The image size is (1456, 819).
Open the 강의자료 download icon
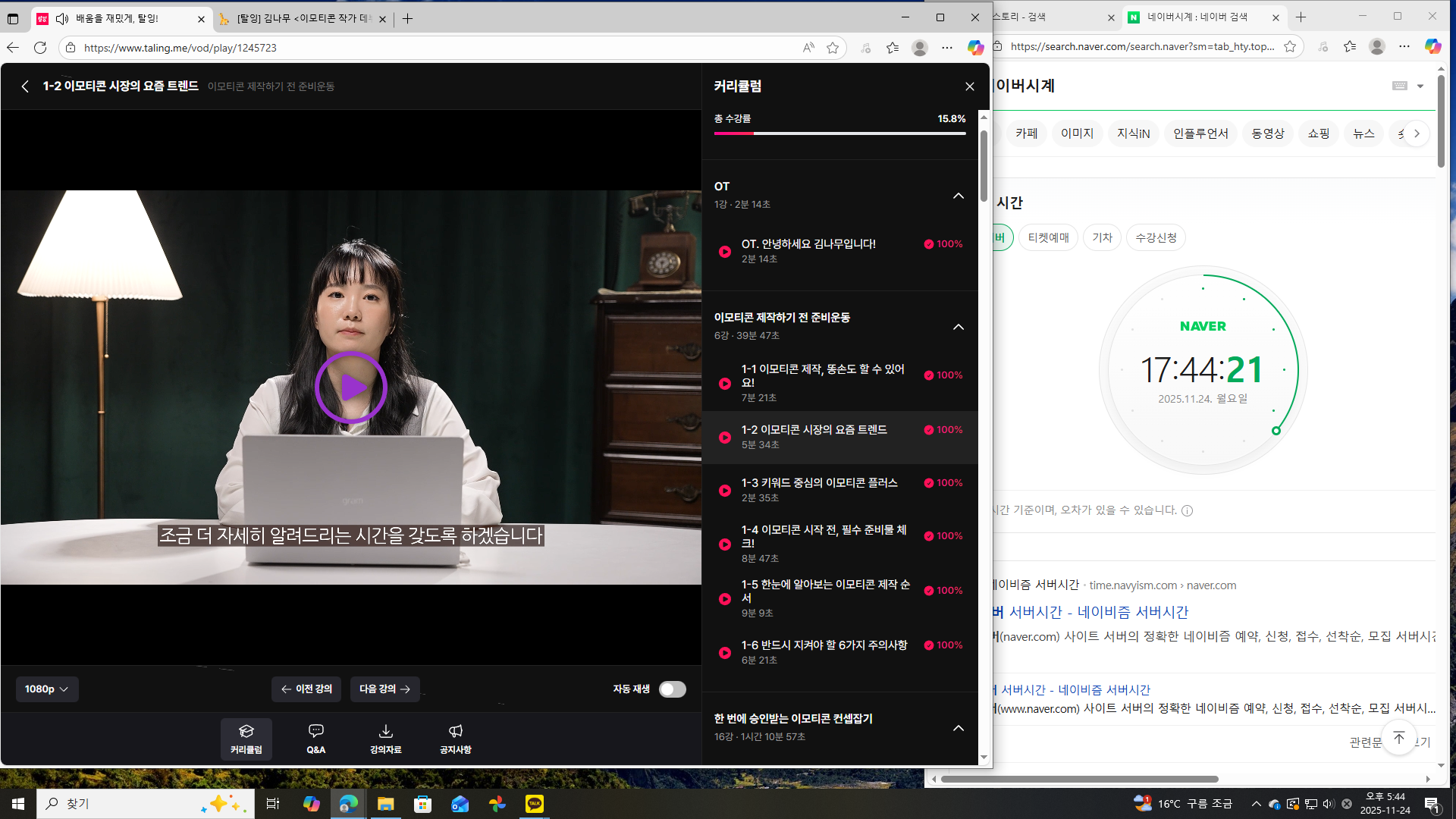tap(385, 738)
